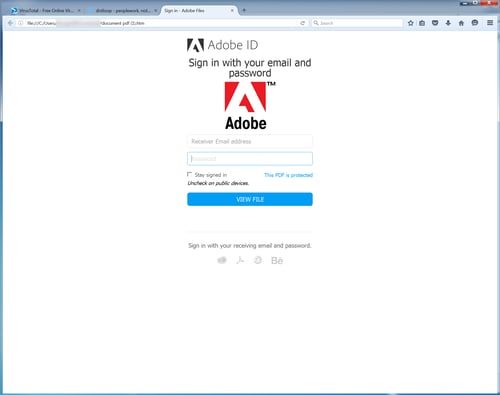Image resolution: width=500 pixels, height=395 pixels.
Task: Click the Pocket icon in toolbar
Action: pos(435,23)
